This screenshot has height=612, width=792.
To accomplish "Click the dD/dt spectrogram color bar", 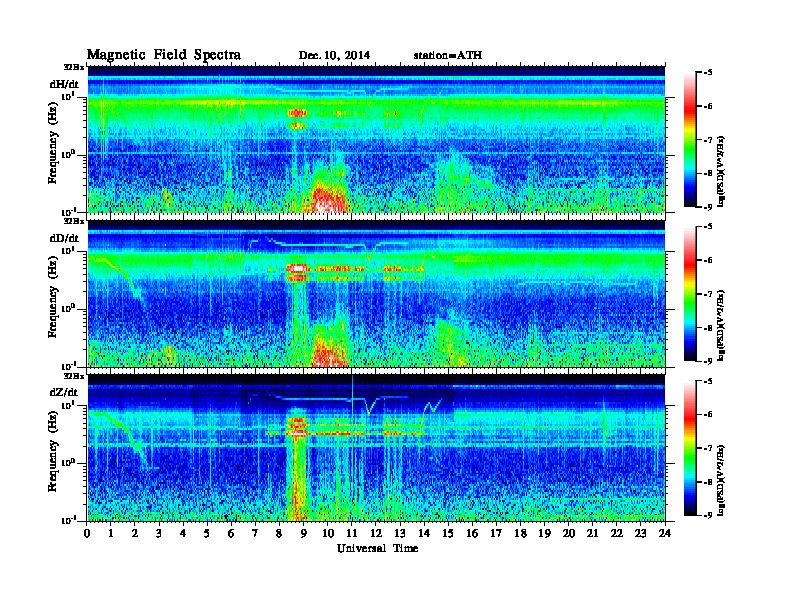I will tap(690, 294).
